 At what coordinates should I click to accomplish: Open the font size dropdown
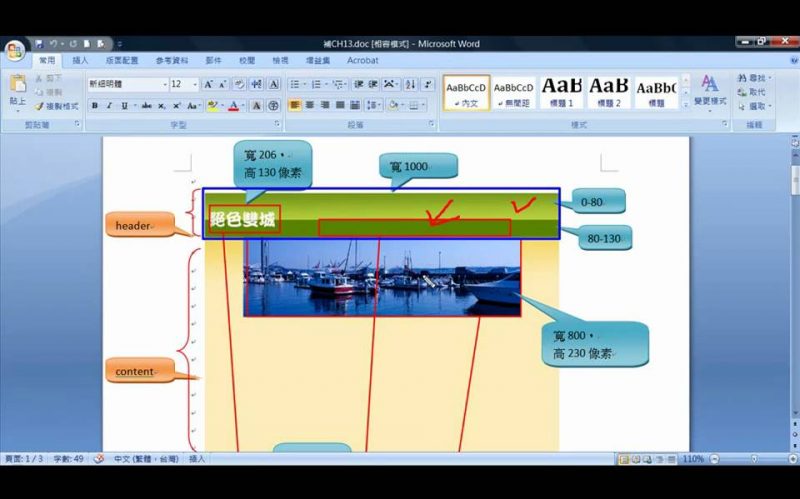193,84
